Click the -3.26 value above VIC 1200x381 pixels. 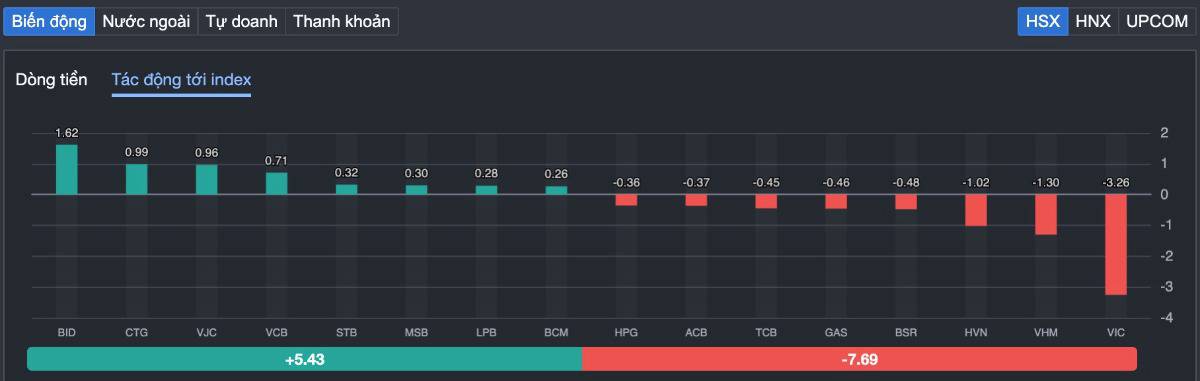pyautogui.click(x=1116, y=182)
